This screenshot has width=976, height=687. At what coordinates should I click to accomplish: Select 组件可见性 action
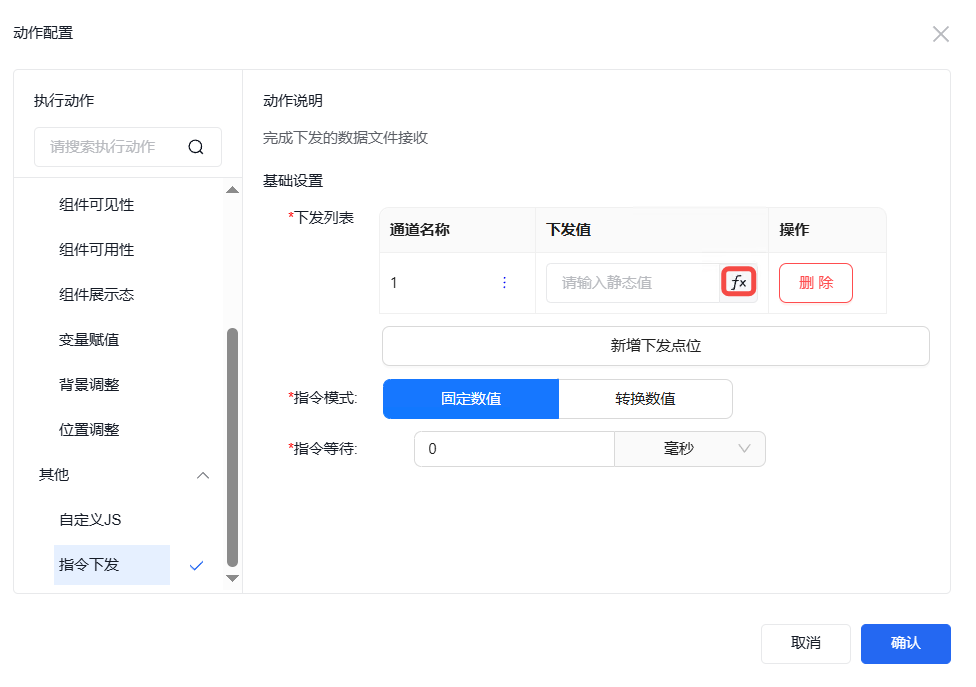[x=97, y=205]
